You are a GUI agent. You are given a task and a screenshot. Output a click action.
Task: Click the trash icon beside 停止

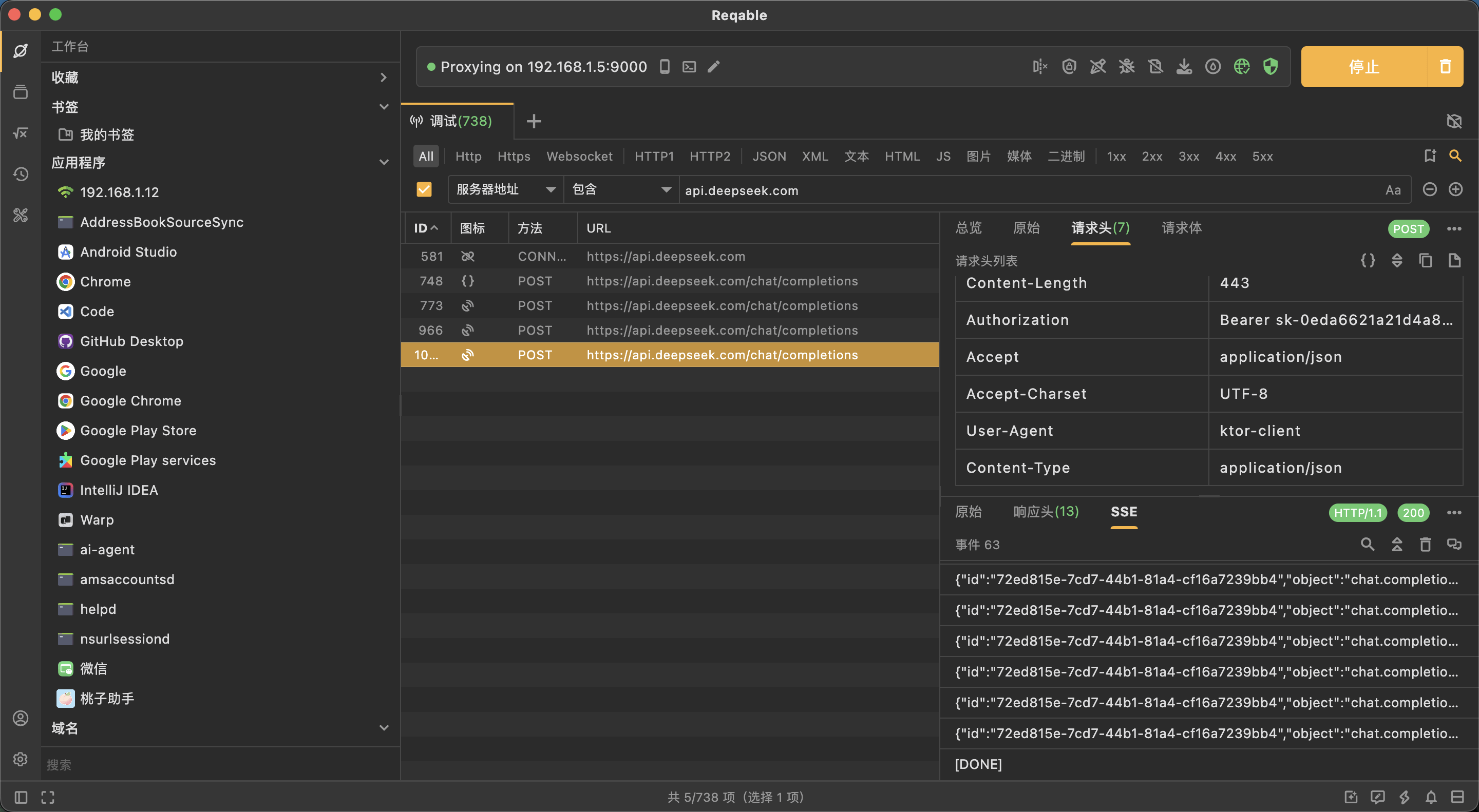point(1445,67)
